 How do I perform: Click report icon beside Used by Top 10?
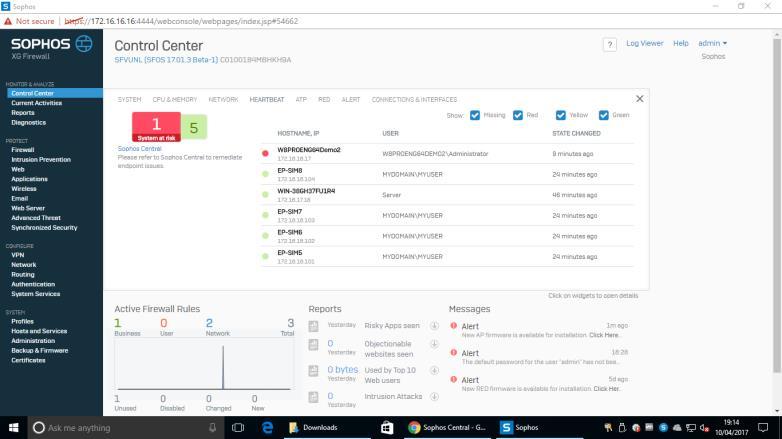point(313,371)
